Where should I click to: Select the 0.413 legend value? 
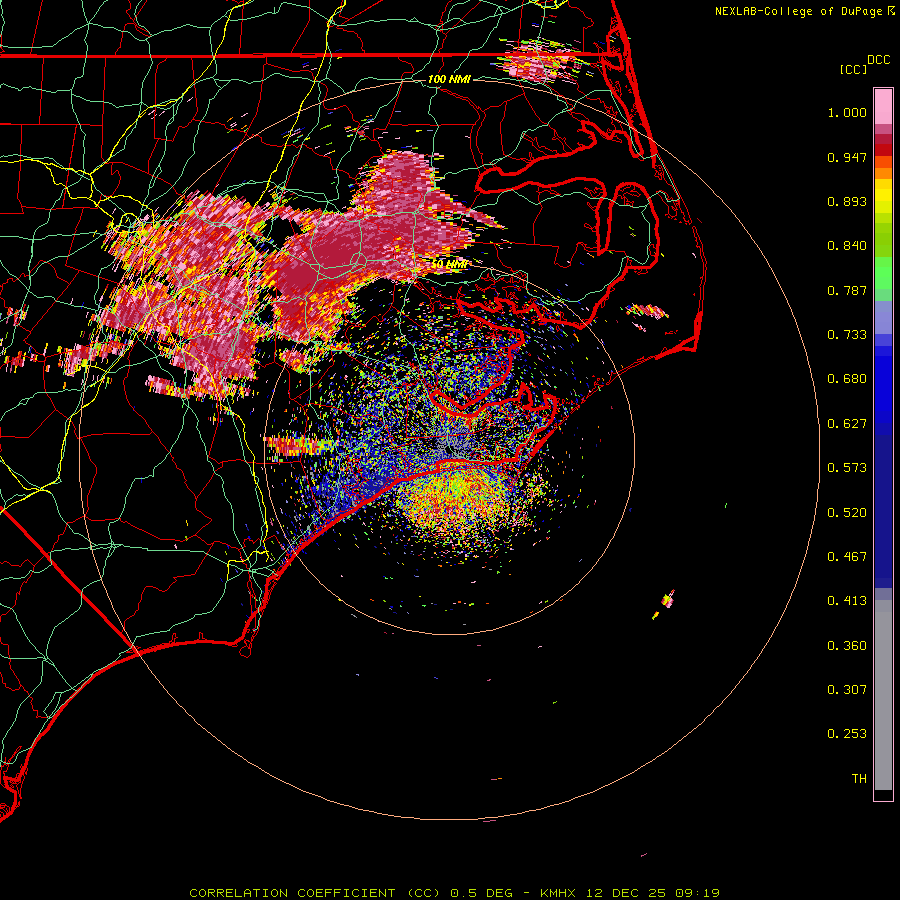coord(847,601)
